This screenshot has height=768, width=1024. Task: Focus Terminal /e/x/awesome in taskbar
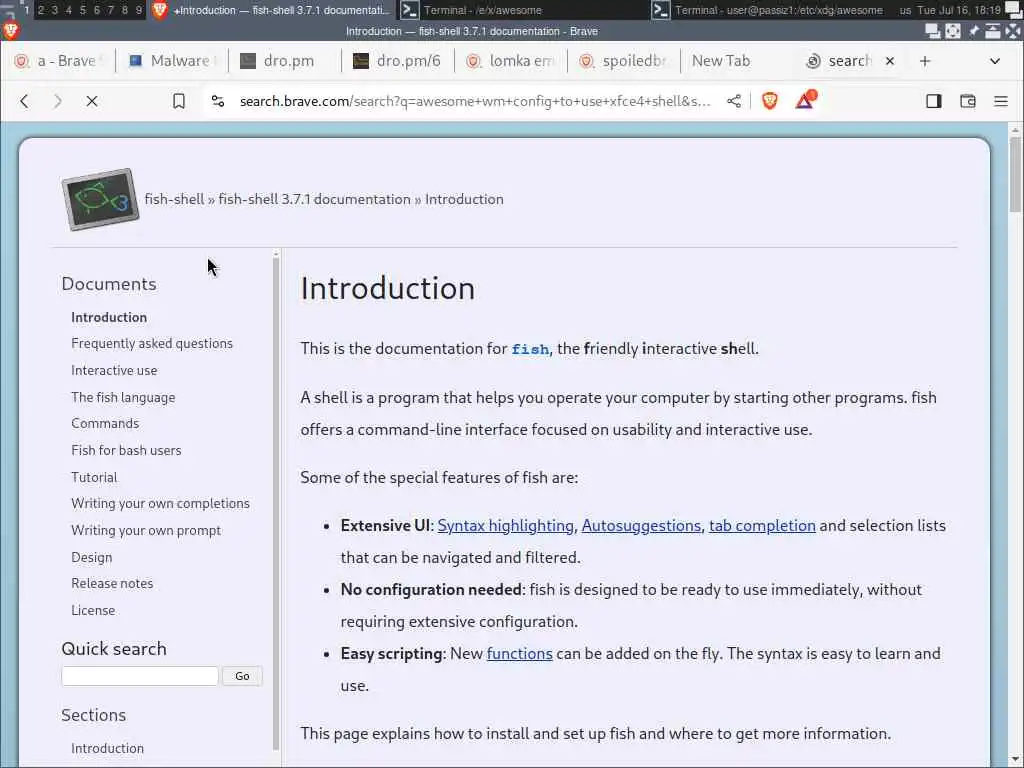(522, 10)
